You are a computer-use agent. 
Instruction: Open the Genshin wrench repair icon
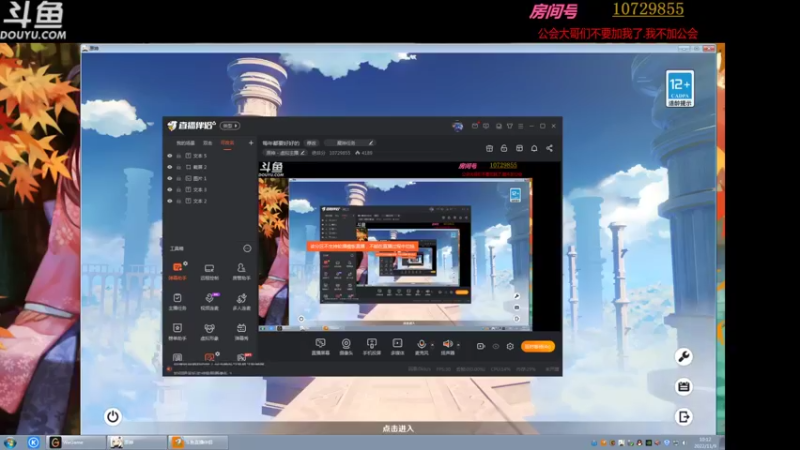684,356
